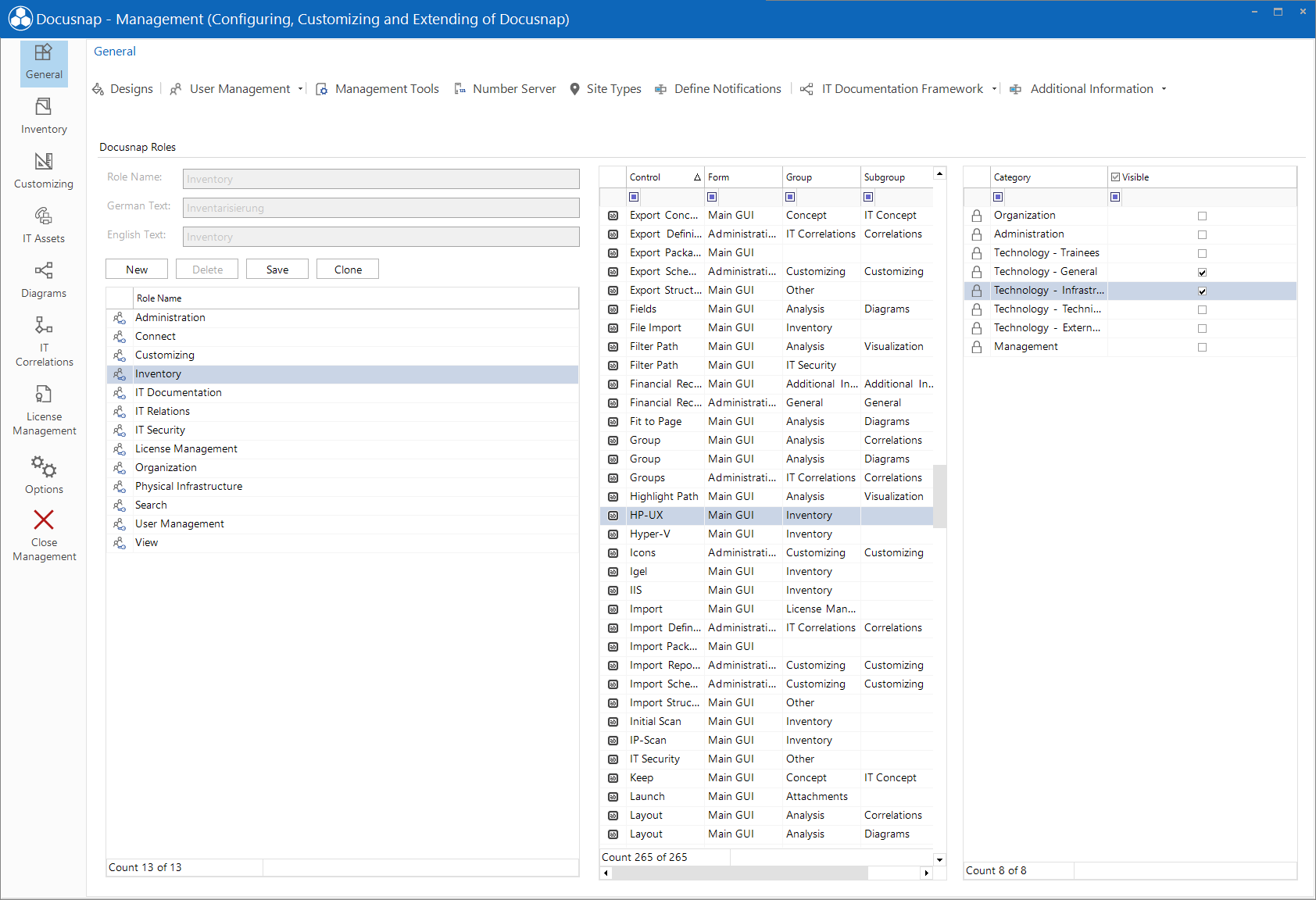Open the Options gear section
Viewport: 1316px width, 900px height.
tap(44, 475)
